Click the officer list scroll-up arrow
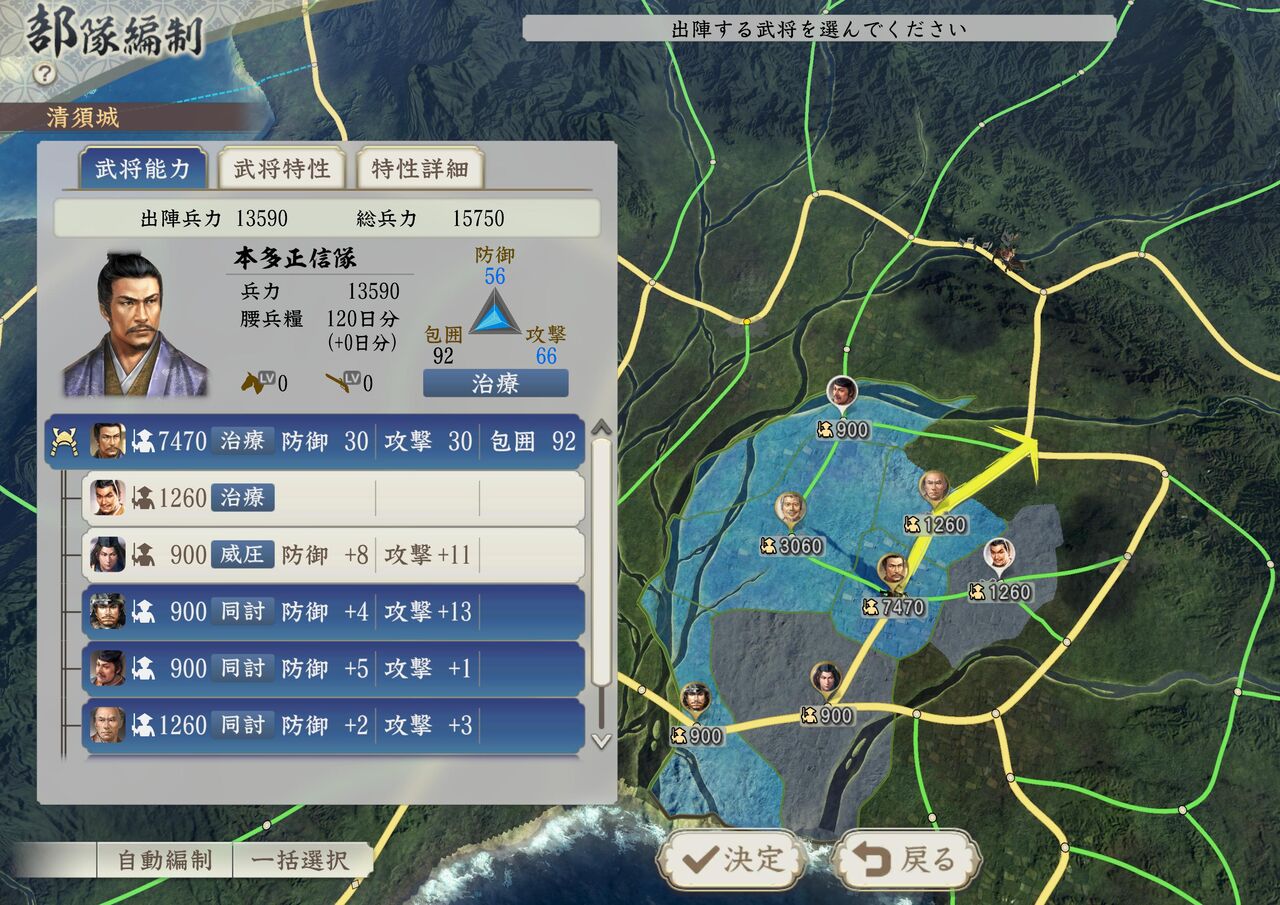 click(x=601, y=429)
